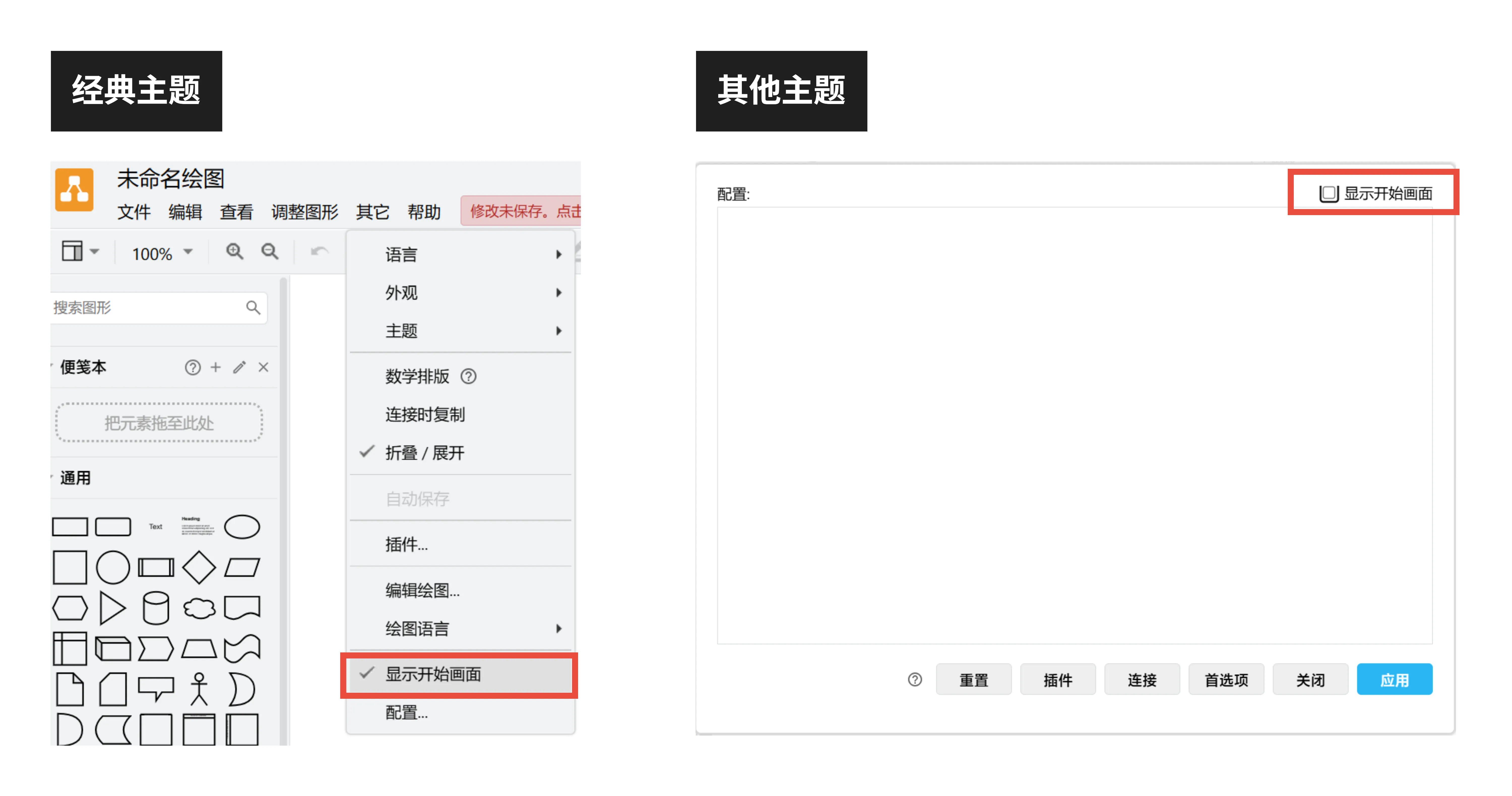Select the hexagon shape

point(70,608)
